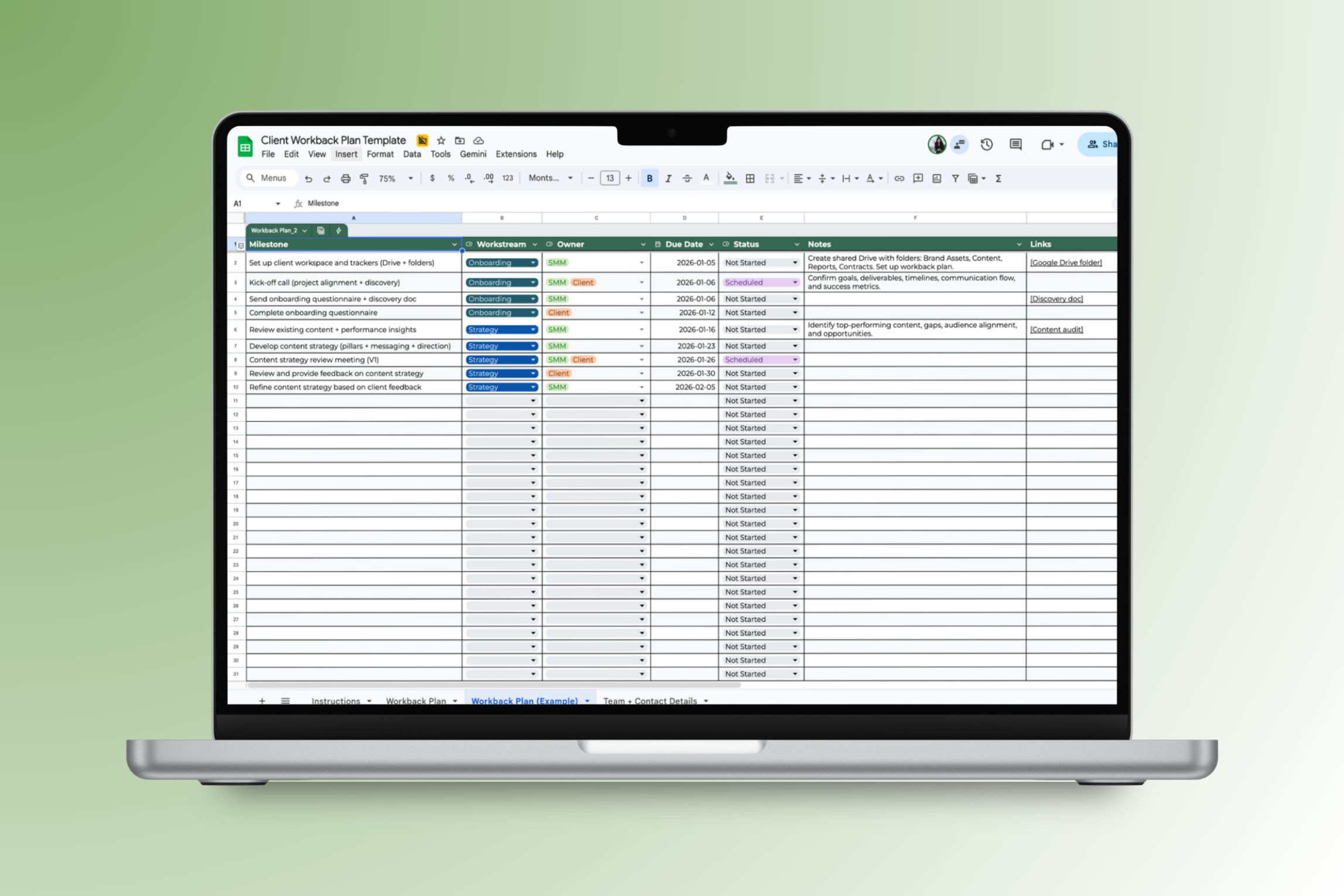Open the Borders tool
Screen dimensions: 1344x896
coord(750,179)
